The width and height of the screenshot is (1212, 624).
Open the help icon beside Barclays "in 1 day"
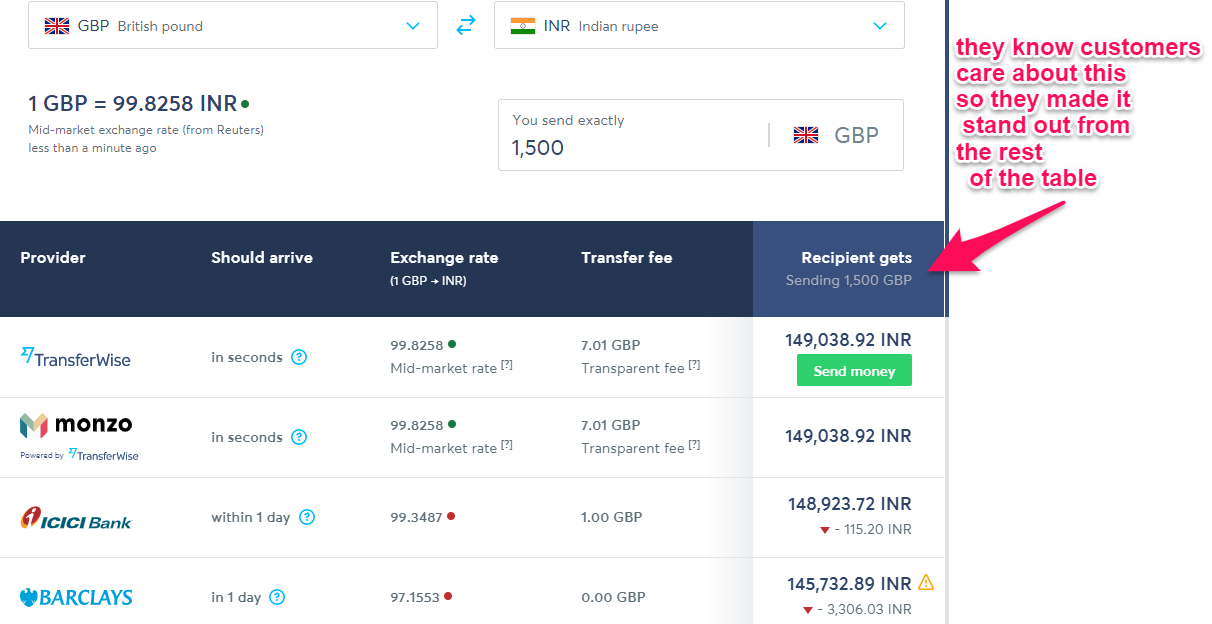pos(277,597)
